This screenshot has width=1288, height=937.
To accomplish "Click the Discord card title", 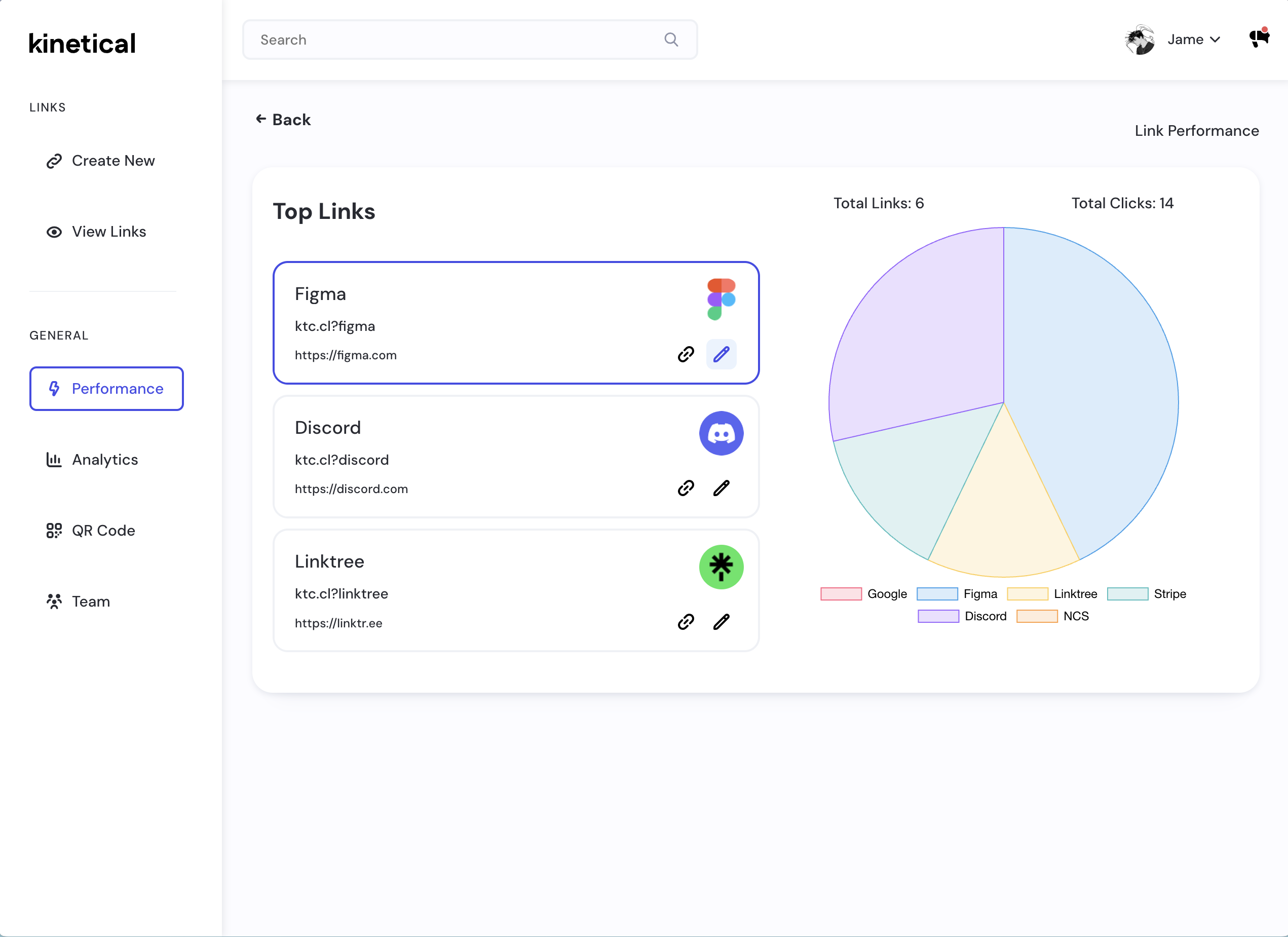I will [x=328, y=428].
